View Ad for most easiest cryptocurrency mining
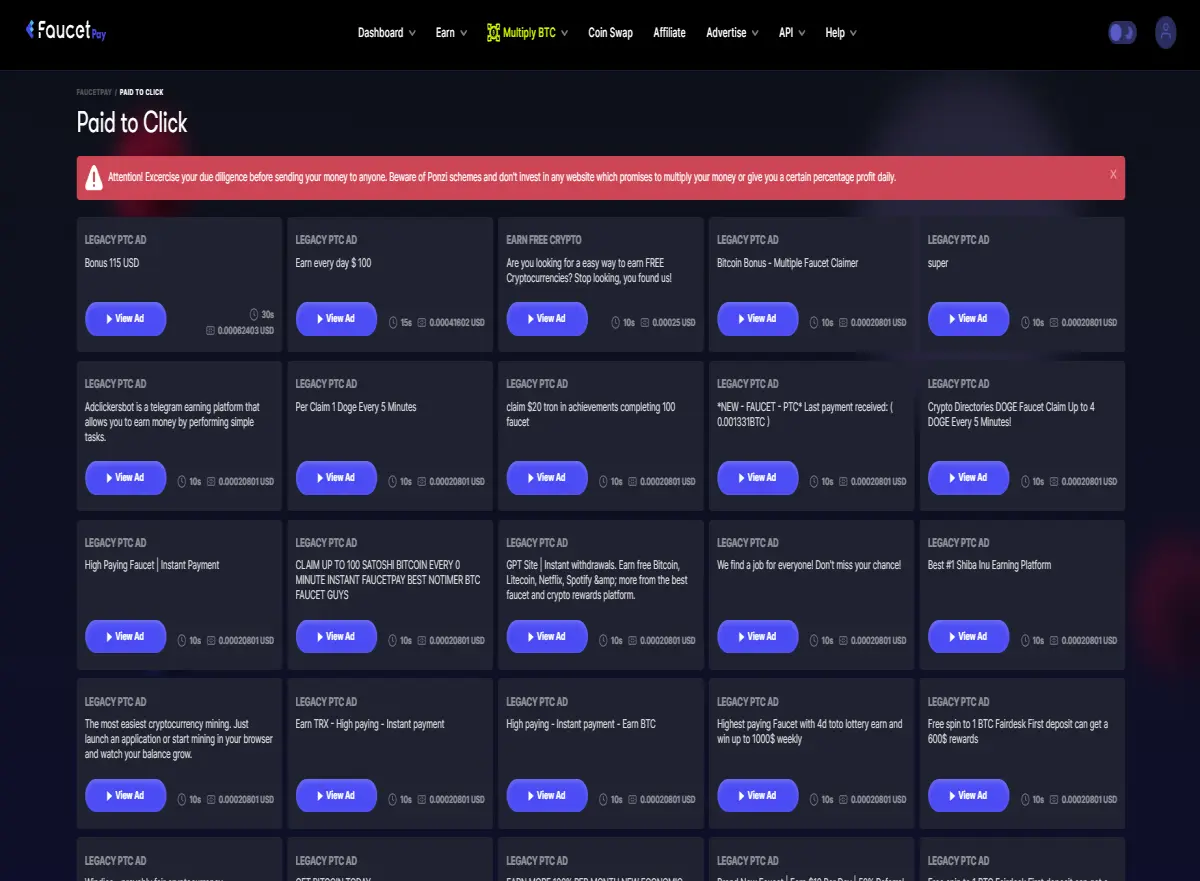1200x881 pixels. pos(125,796)
